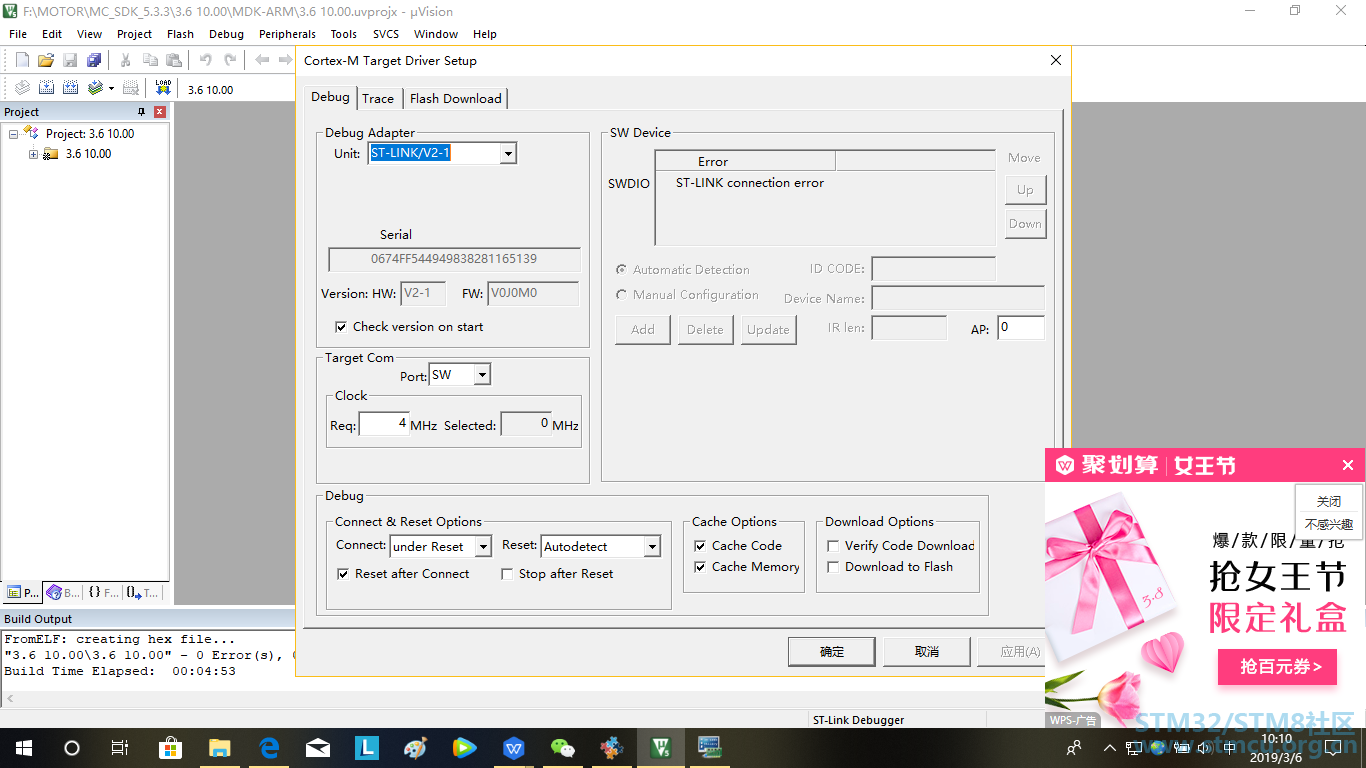Click the Rebuild all target files icon

[x=71, y=88]
